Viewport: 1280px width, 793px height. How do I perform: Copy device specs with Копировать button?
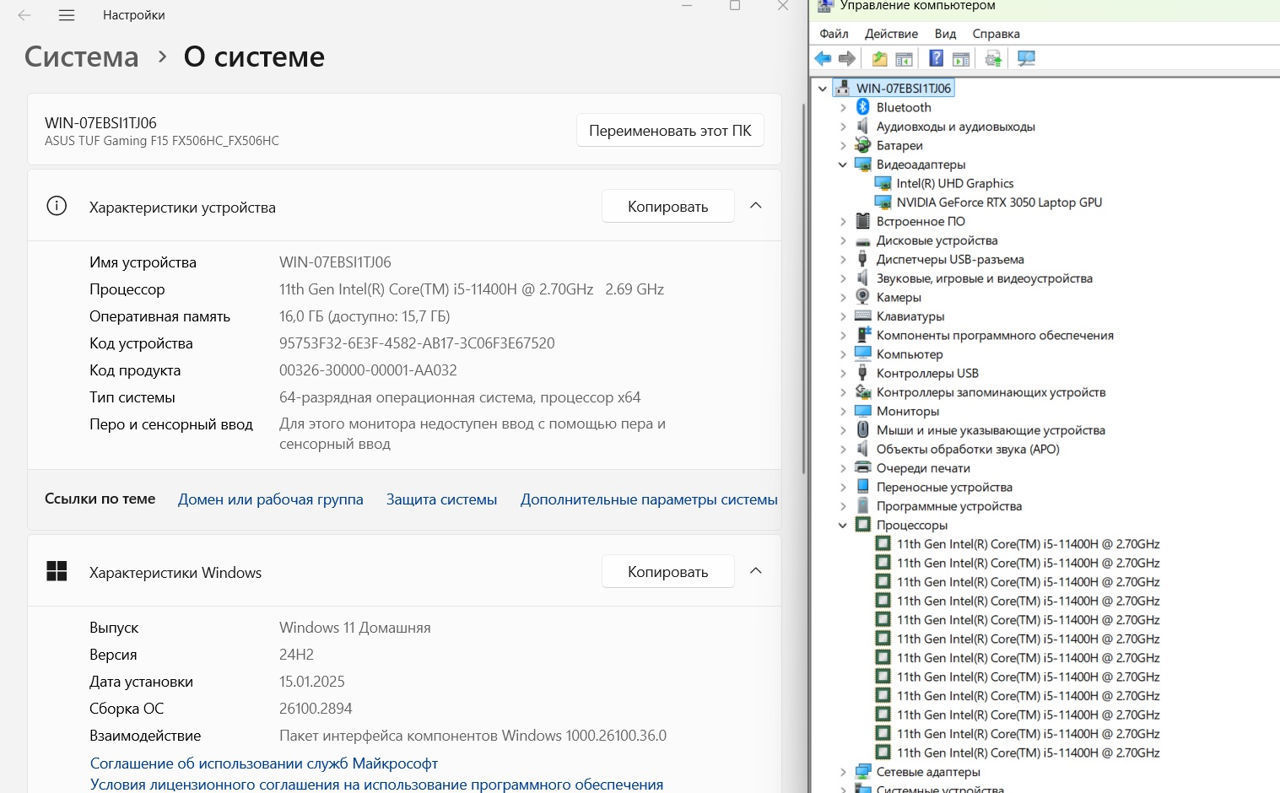coord(667,206)
